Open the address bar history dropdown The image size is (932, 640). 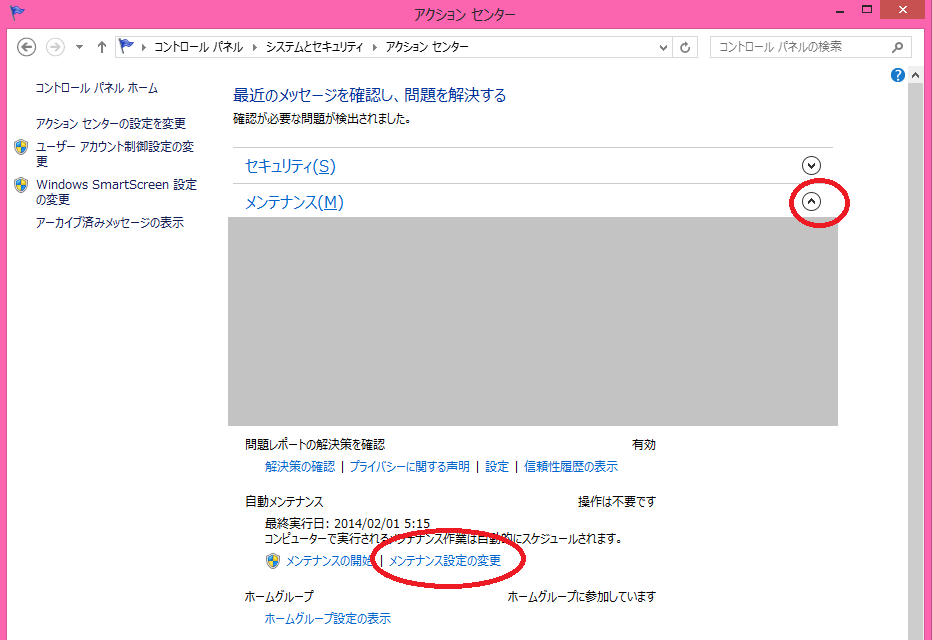point(663,48)
